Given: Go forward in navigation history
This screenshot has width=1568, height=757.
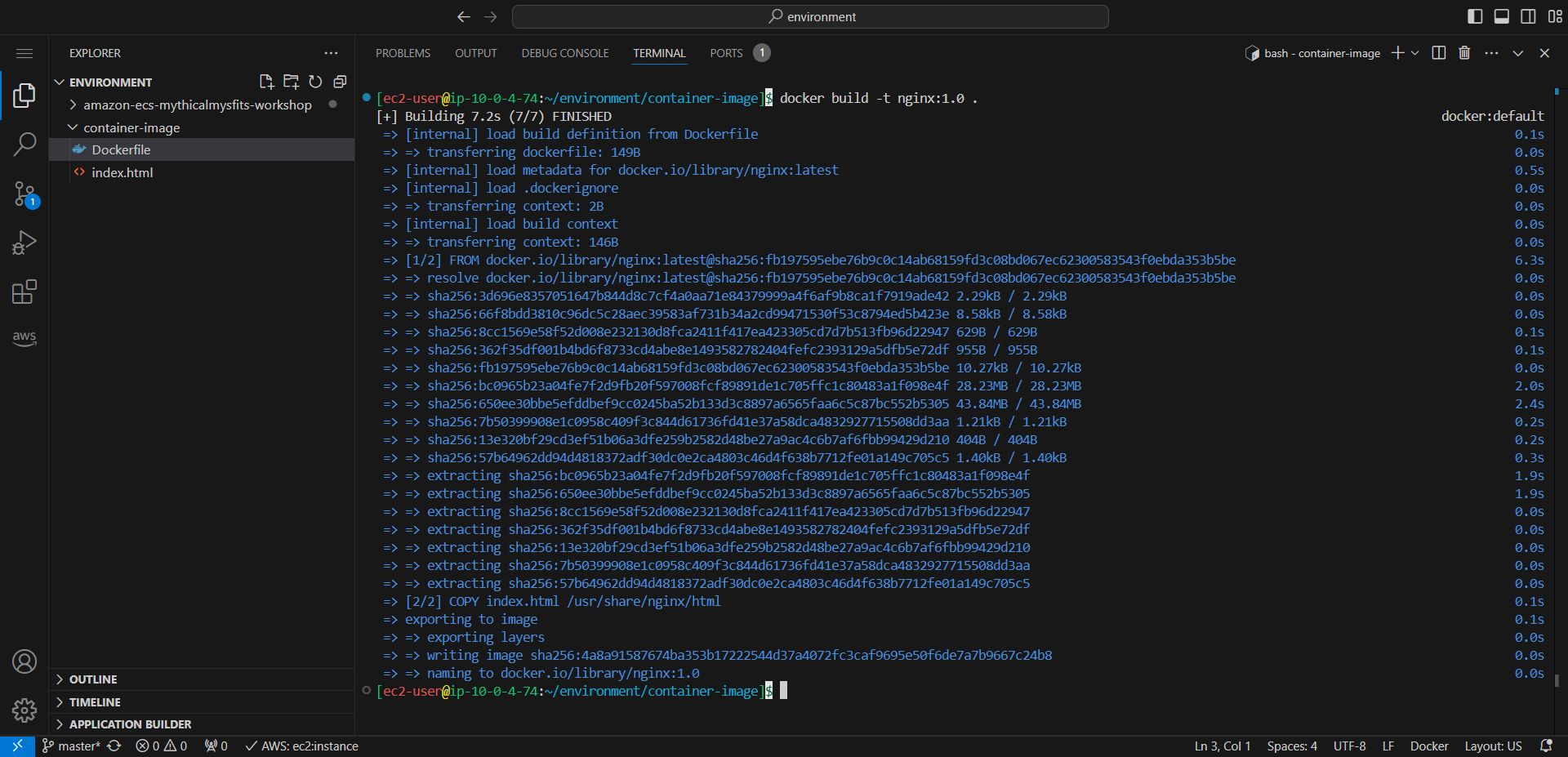Looking at the screenshot, I should (x=491, y=16).
